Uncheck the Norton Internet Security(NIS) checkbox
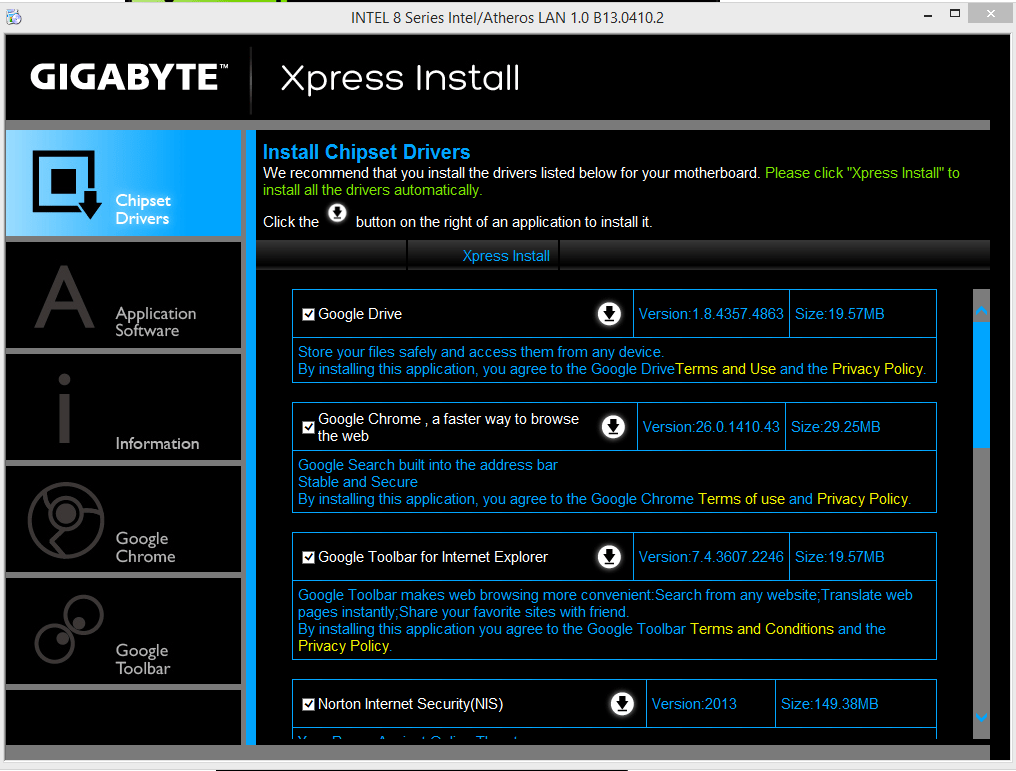 (x=308, y=704)
